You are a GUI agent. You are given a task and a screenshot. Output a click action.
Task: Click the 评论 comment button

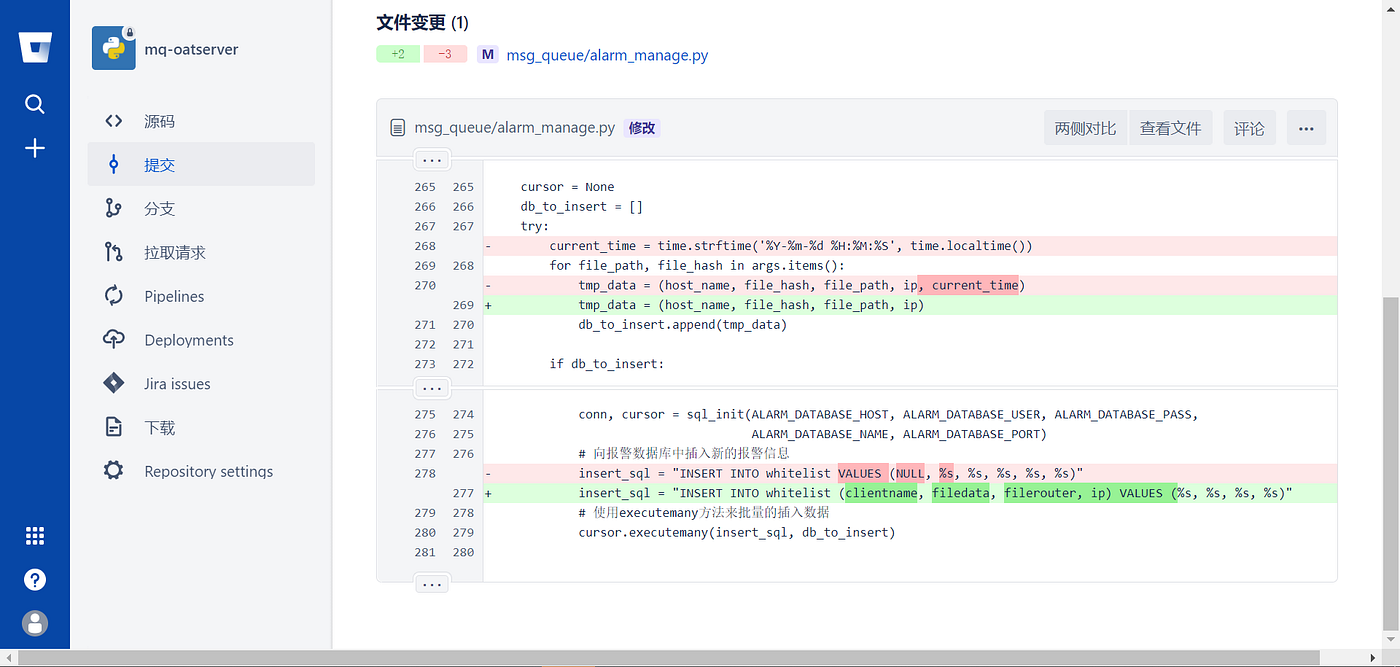[1249, 128]
